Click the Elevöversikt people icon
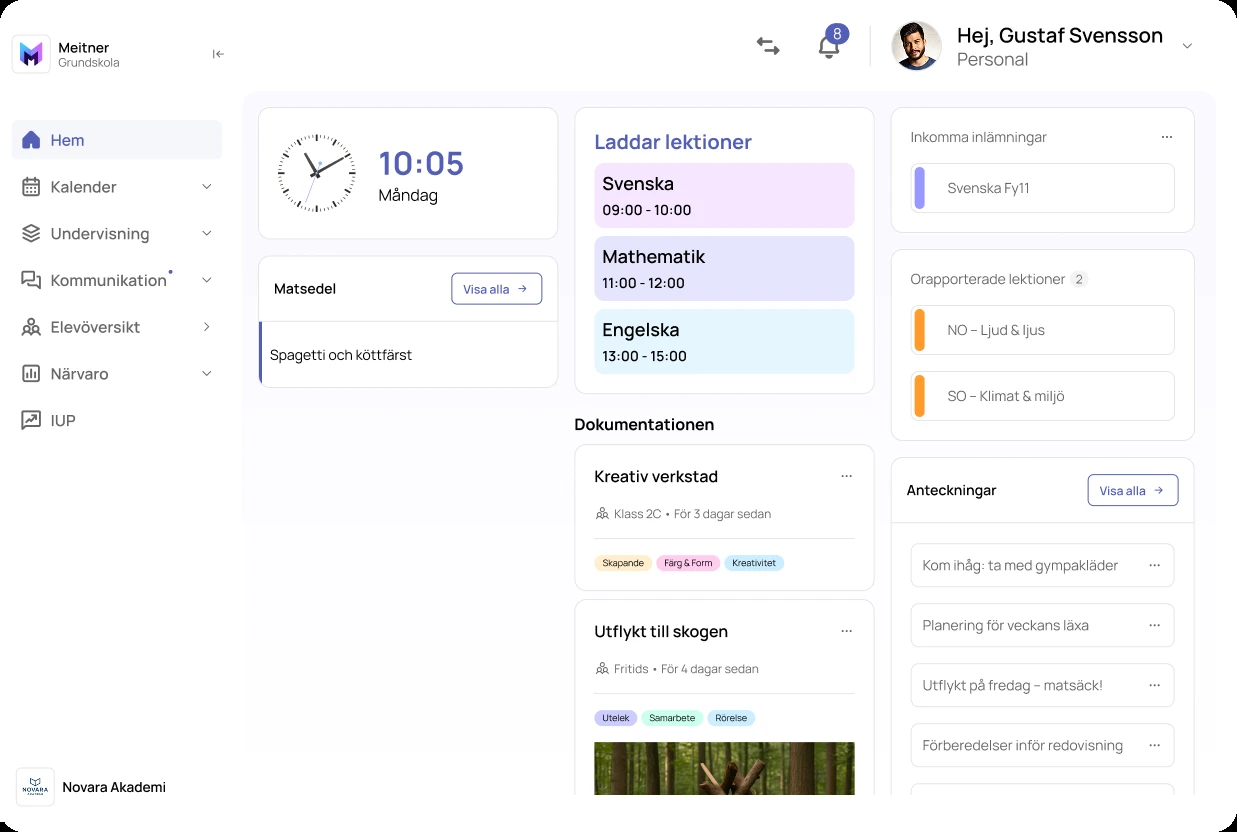 (x=31, y=327)
